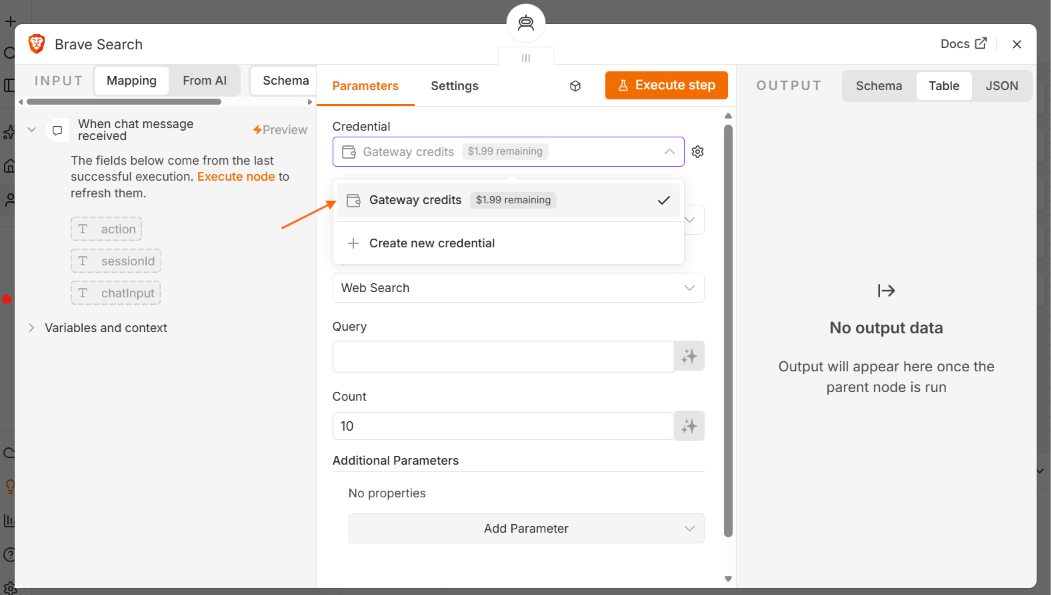Screen dimensions: 1051x595
Task: Click the plus icon before Create new credential
Action: click(x=353, y=243)
